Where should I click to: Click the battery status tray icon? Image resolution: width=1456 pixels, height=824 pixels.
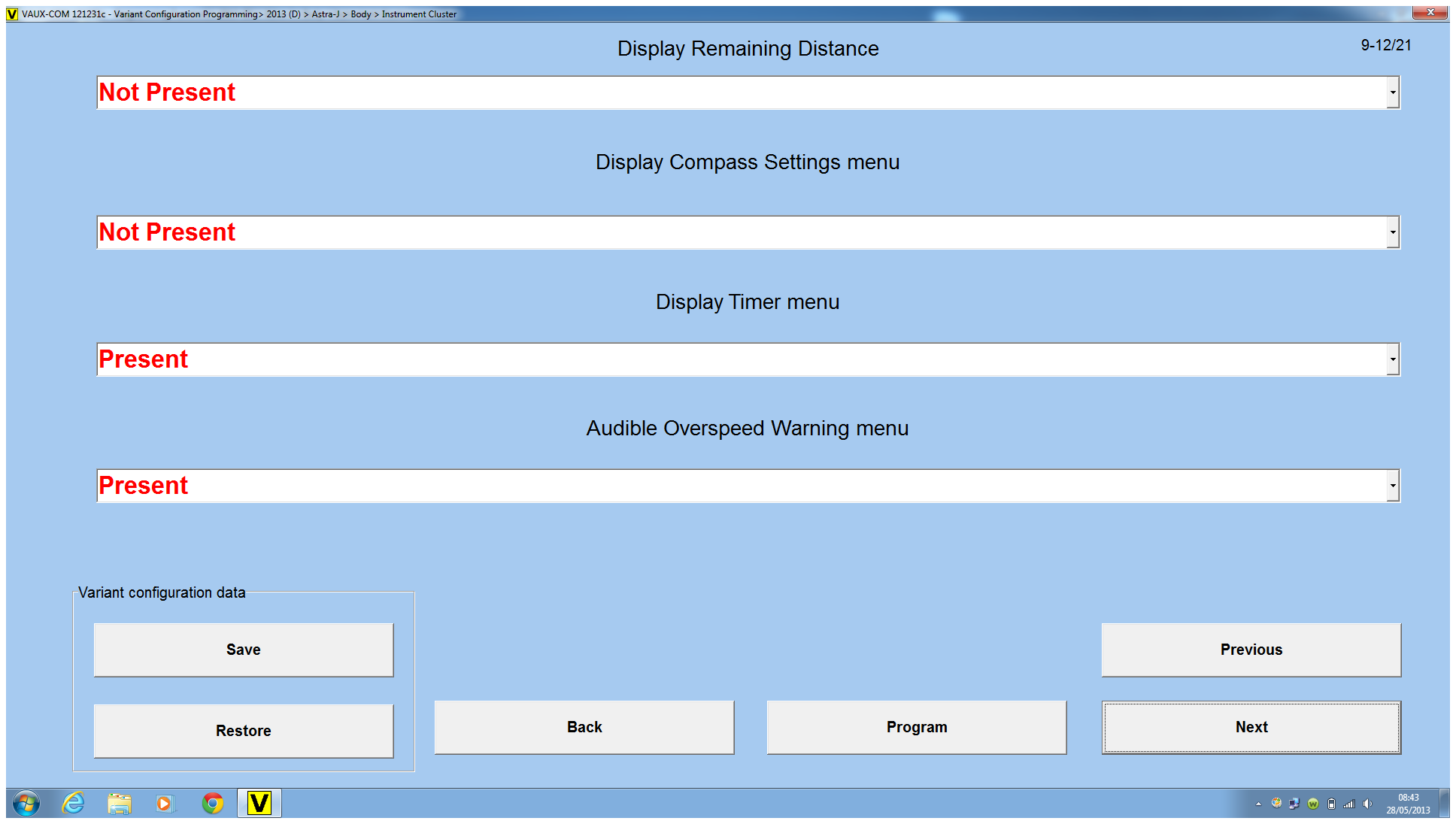[x=1331, y=804]
